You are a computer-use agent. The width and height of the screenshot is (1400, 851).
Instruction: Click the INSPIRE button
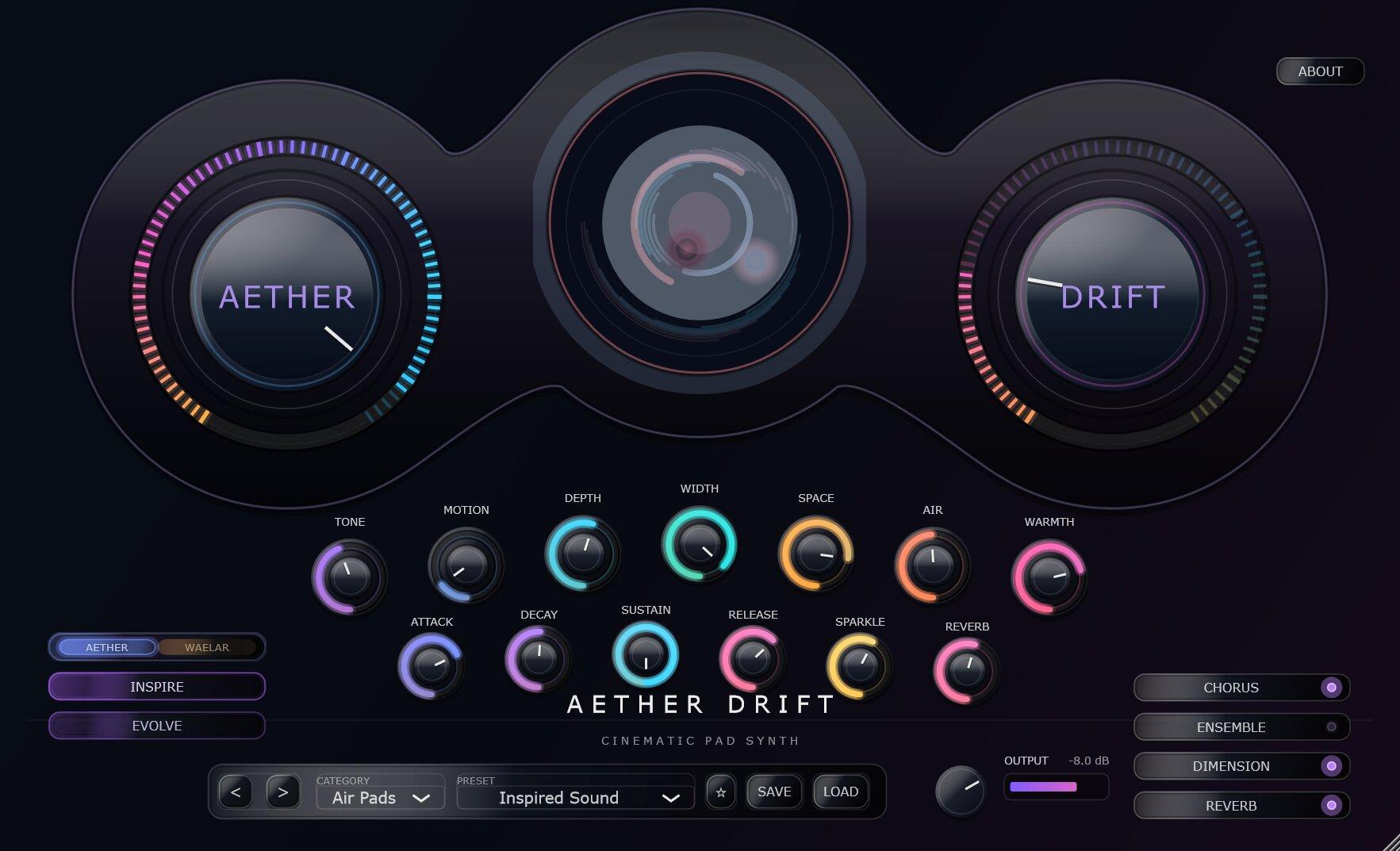coord(157,686)
